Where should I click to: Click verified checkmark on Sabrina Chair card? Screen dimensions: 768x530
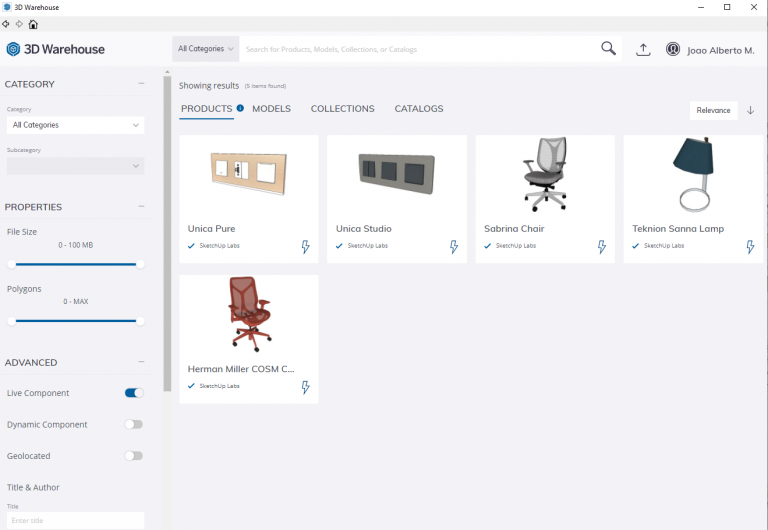click(487, 246)
